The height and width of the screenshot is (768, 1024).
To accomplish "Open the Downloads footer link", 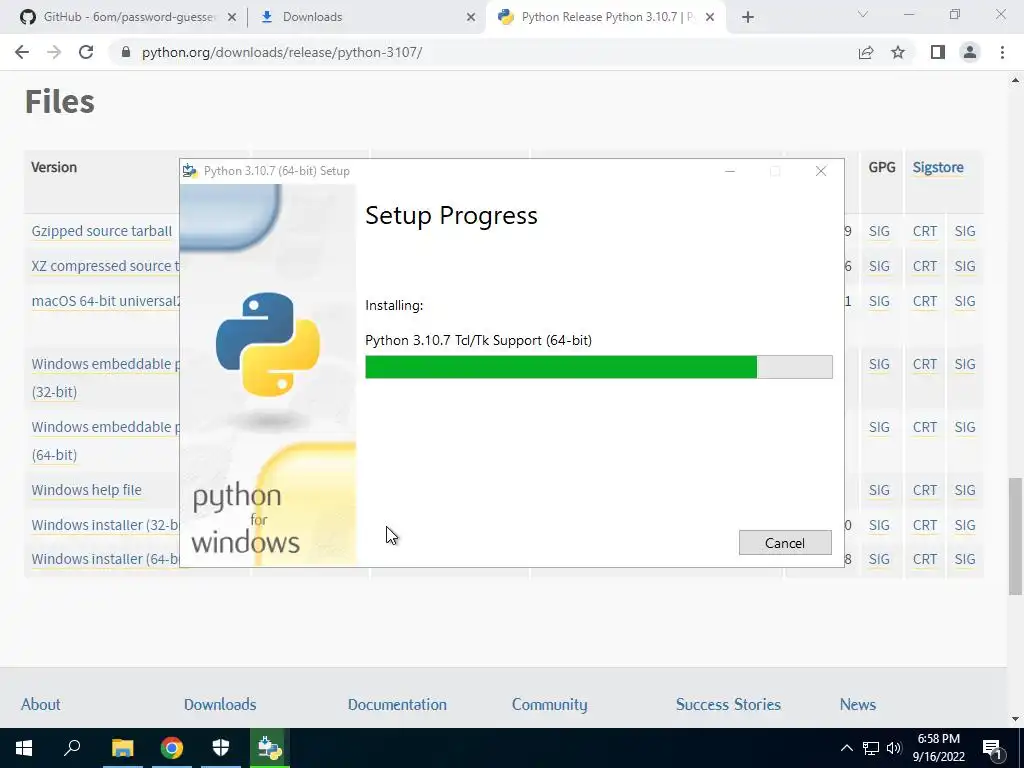I will (x=220, y=705).
